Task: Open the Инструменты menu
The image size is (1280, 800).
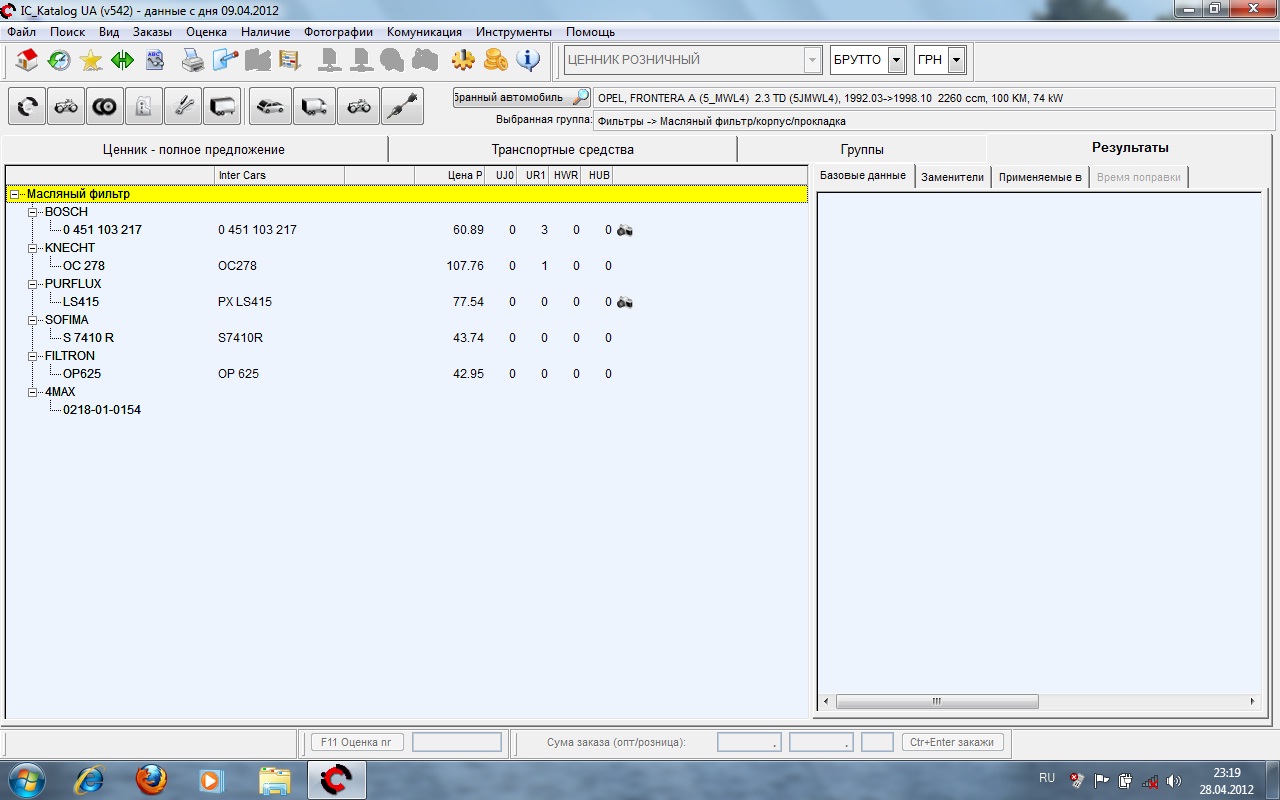Action: (x=513, y=32)
